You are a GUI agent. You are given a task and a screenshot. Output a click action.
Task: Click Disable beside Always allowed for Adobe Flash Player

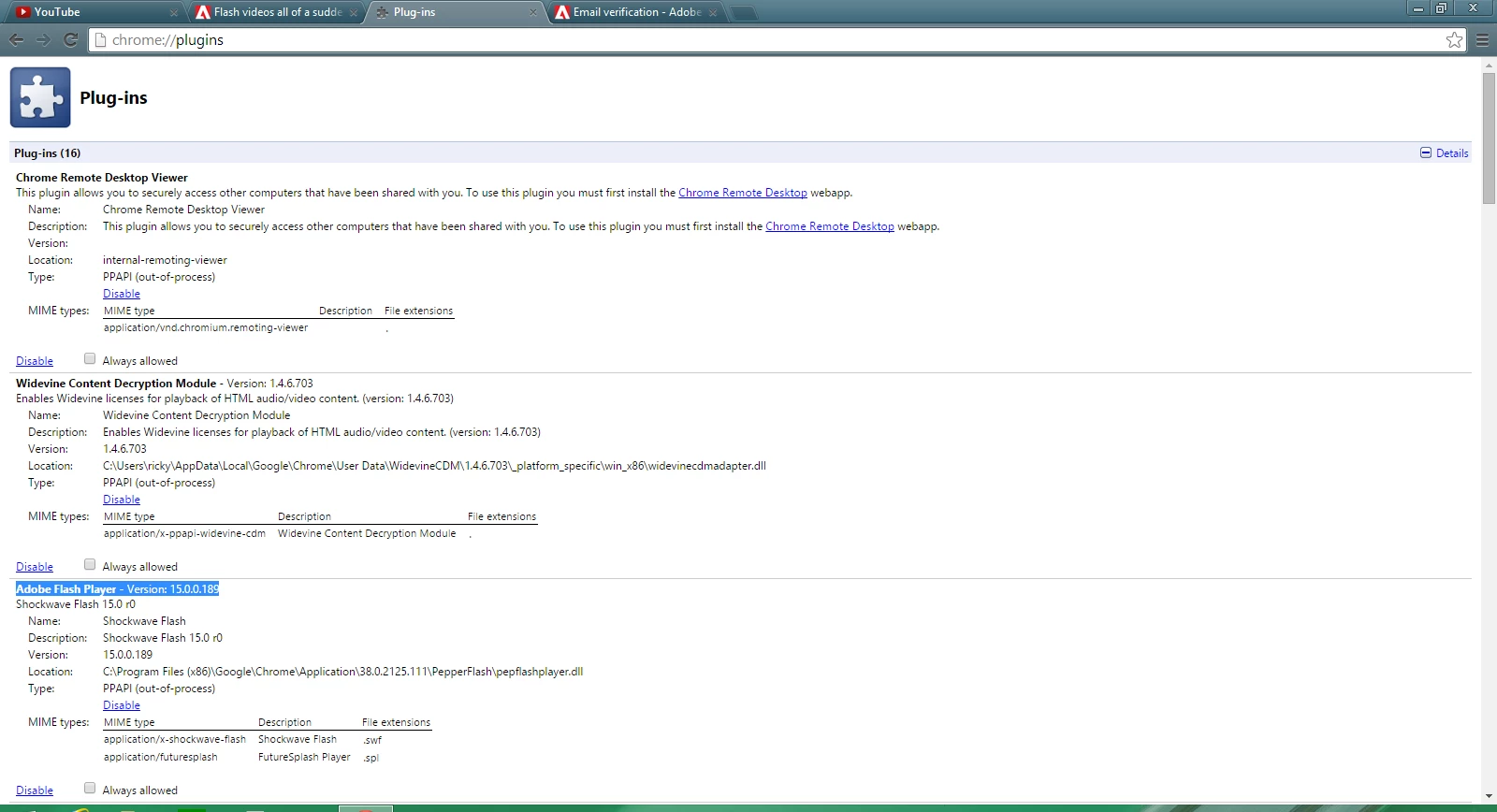click(35, 790)
